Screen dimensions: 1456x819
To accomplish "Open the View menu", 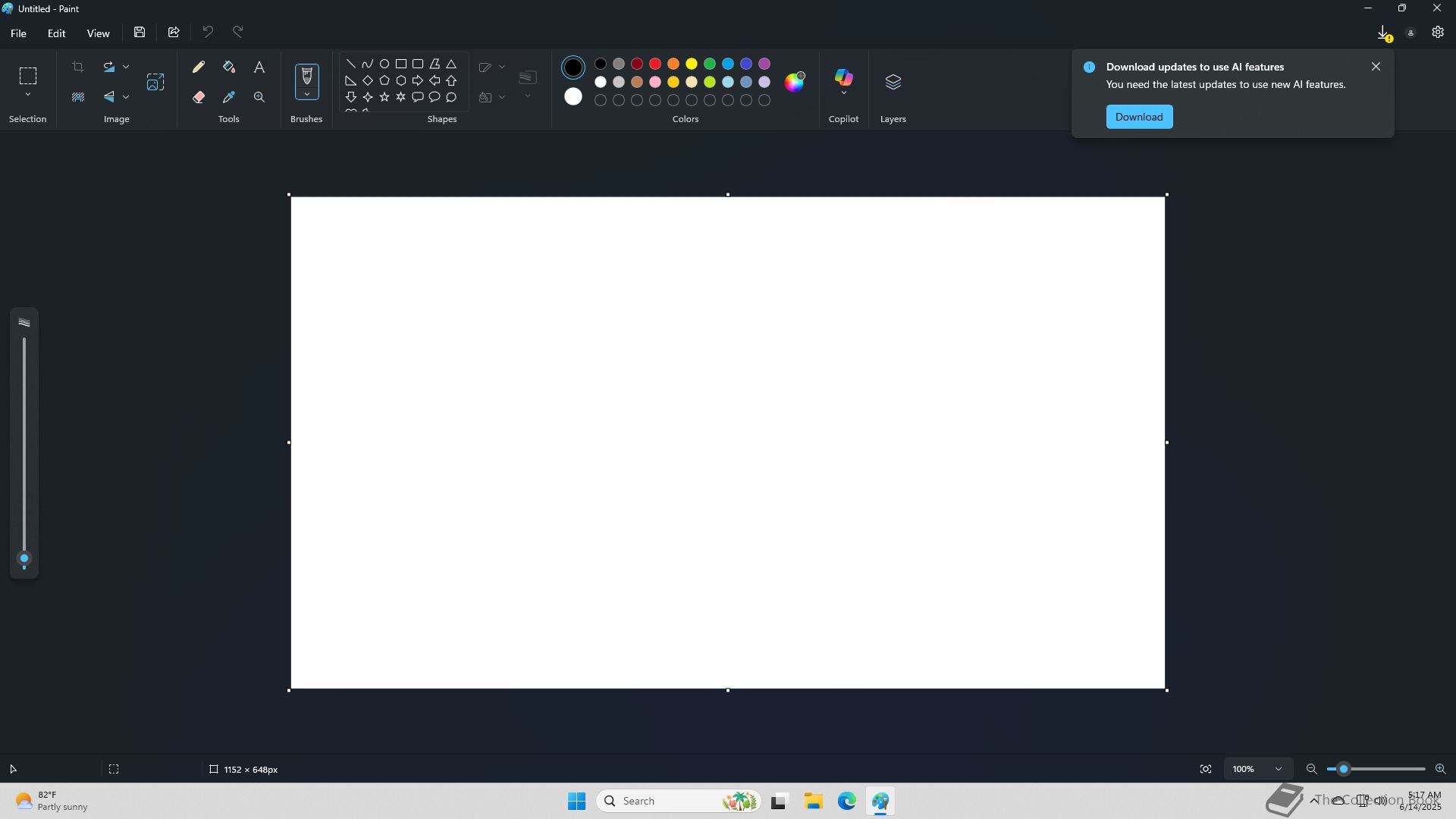I will (x=98, y=33).
